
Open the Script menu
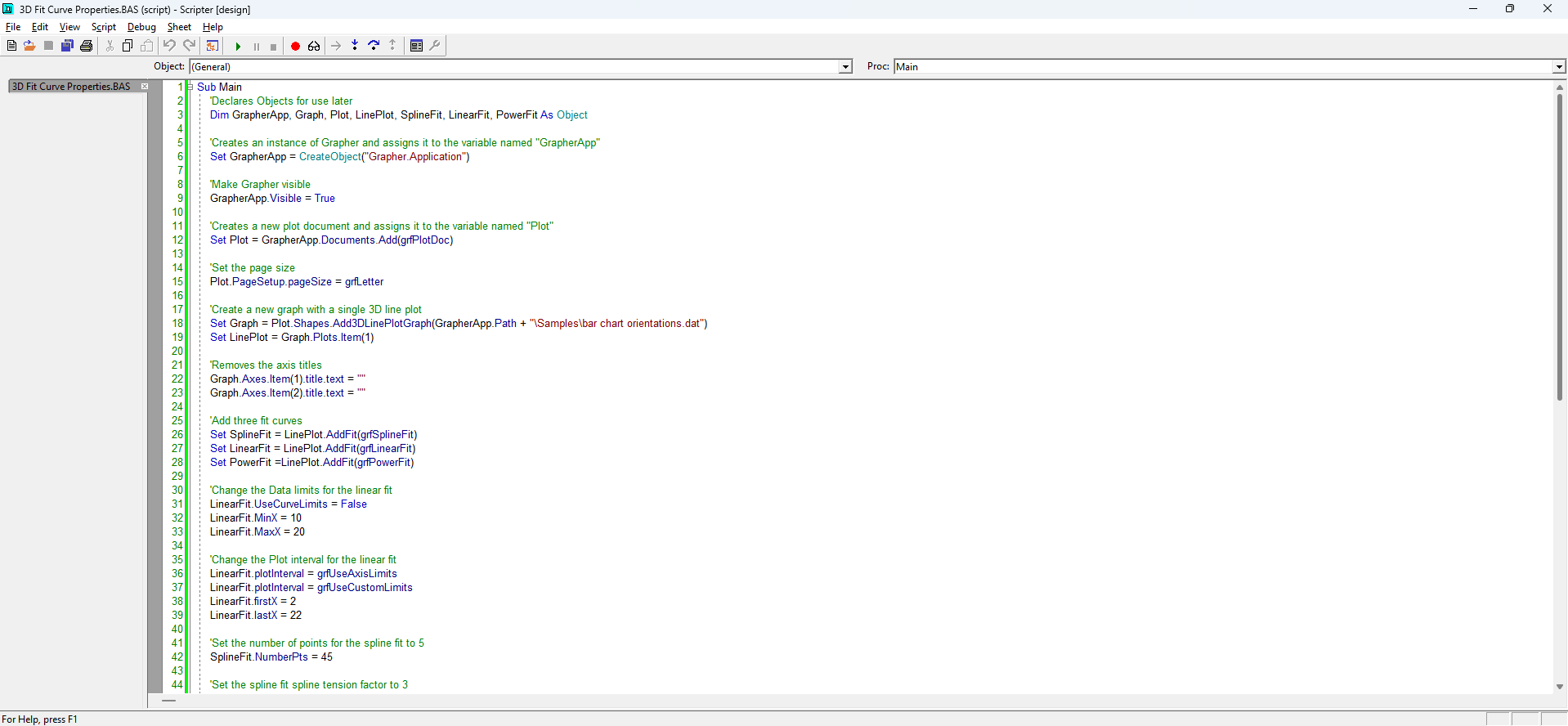pyautogui.click(x=104, y=27)
